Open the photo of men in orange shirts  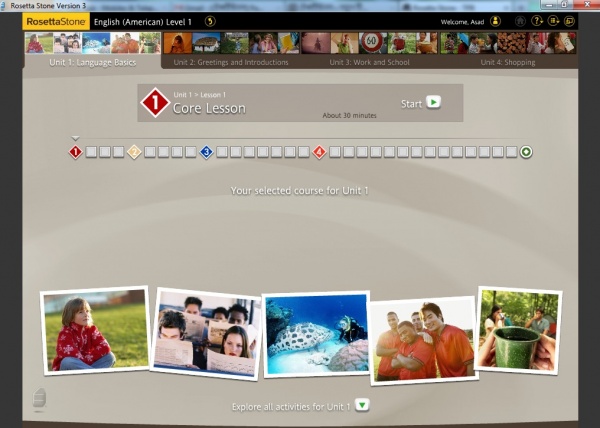tap(424, 340)
